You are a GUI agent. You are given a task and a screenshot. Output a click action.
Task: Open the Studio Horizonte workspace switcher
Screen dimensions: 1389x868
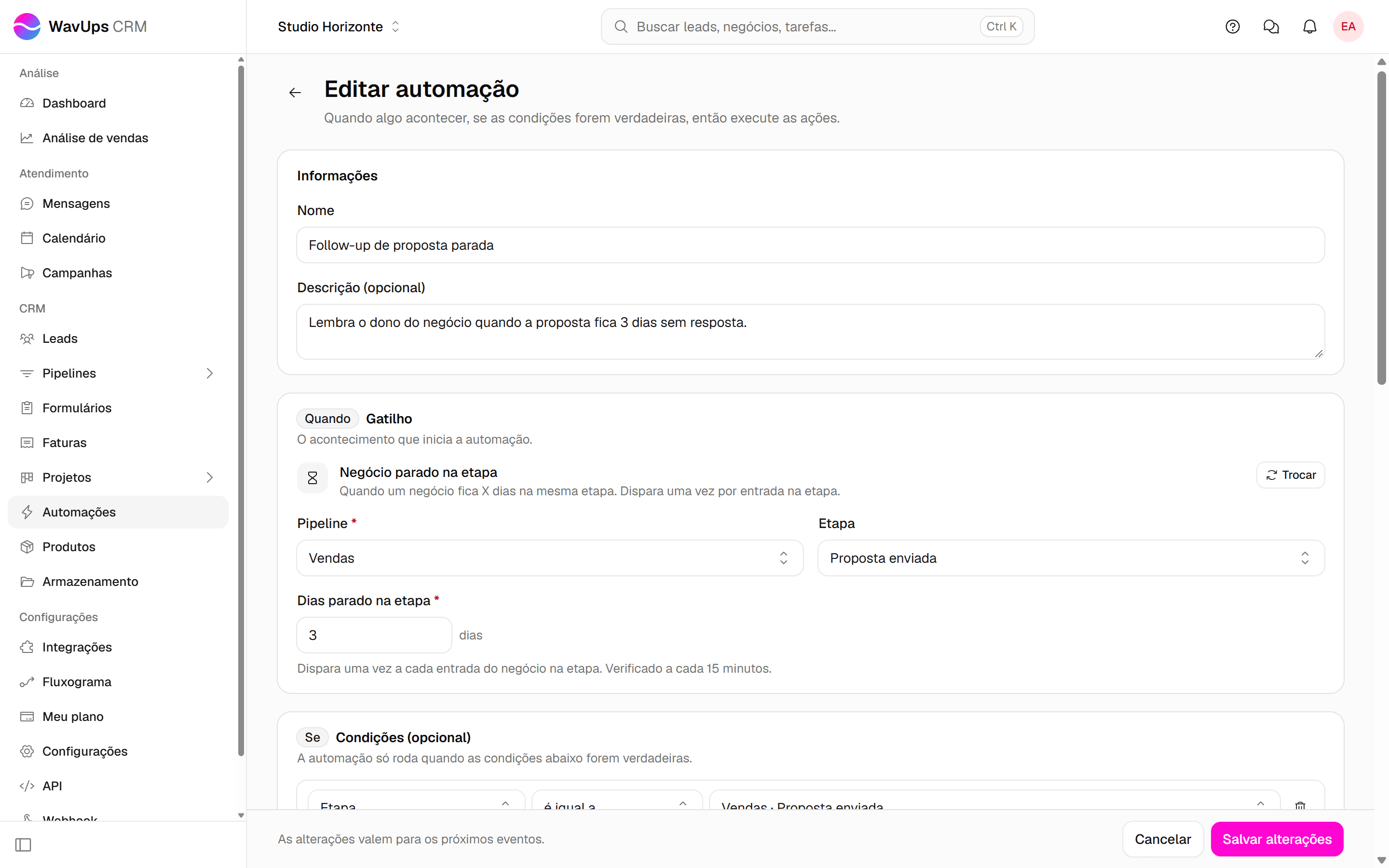(339, 27)
